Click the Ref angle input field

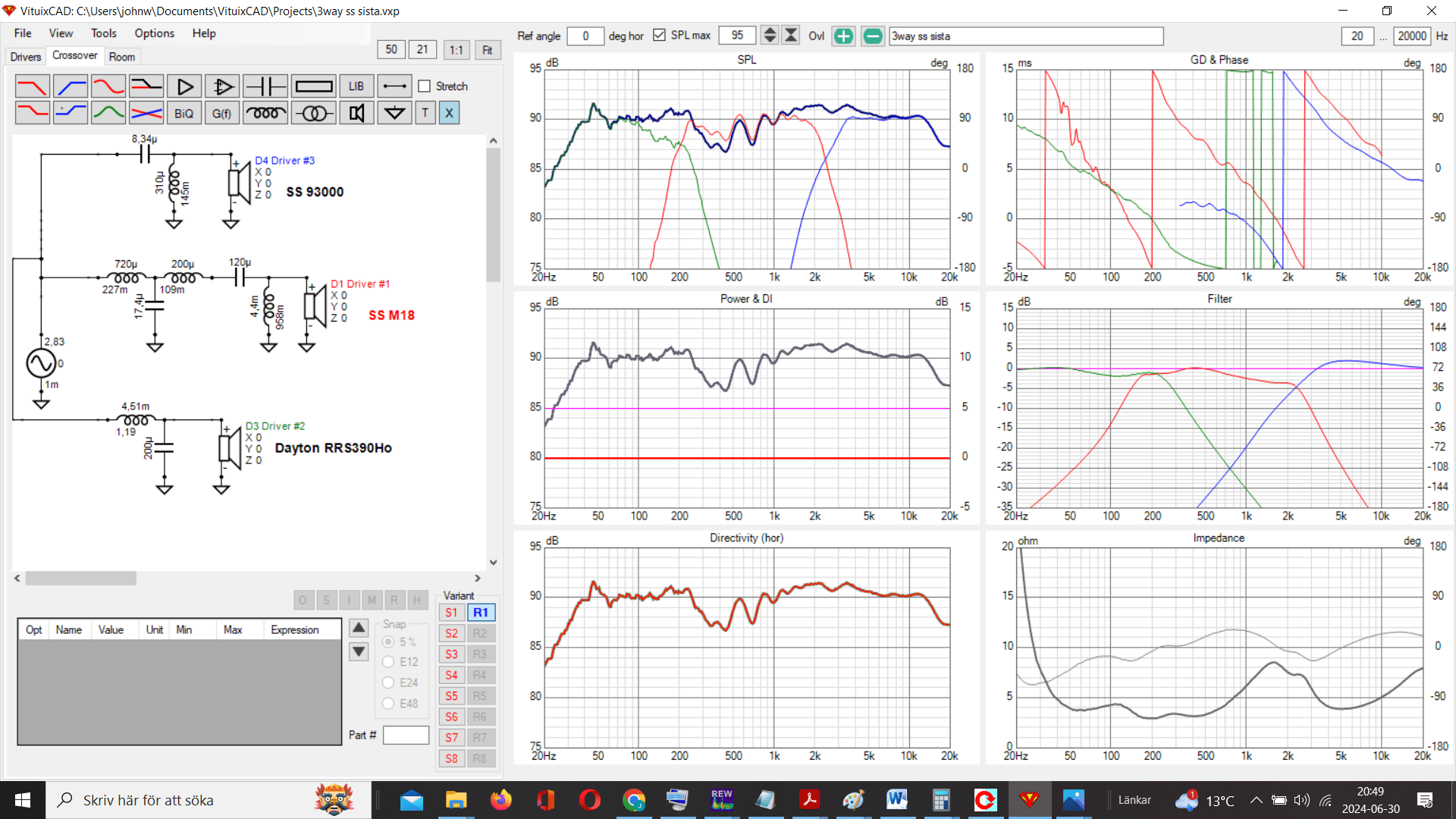[x=585, y=36]
